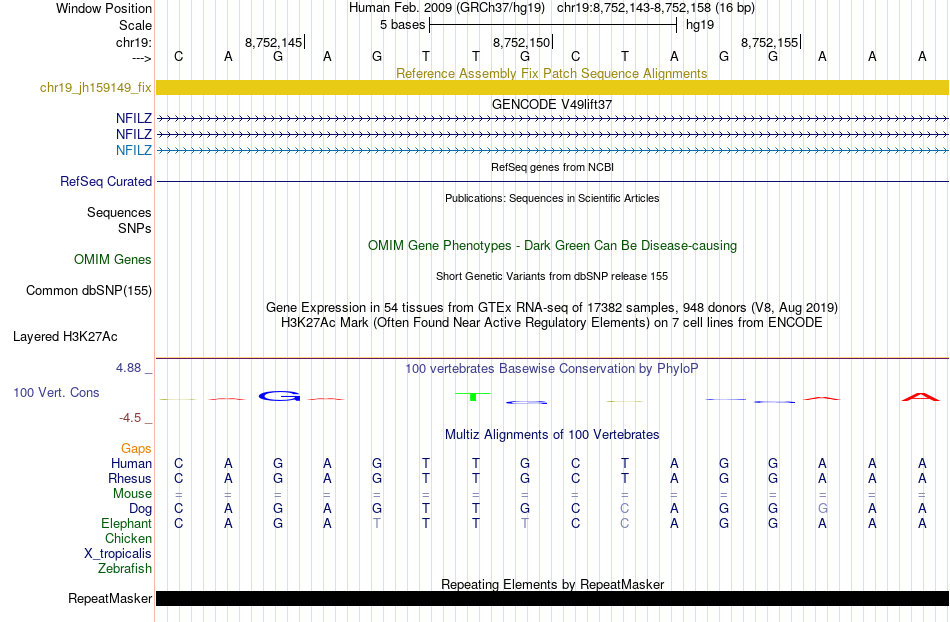Click the light C mismatch in Dog row
Screen dimensions: 950x622
pos(625,509)
